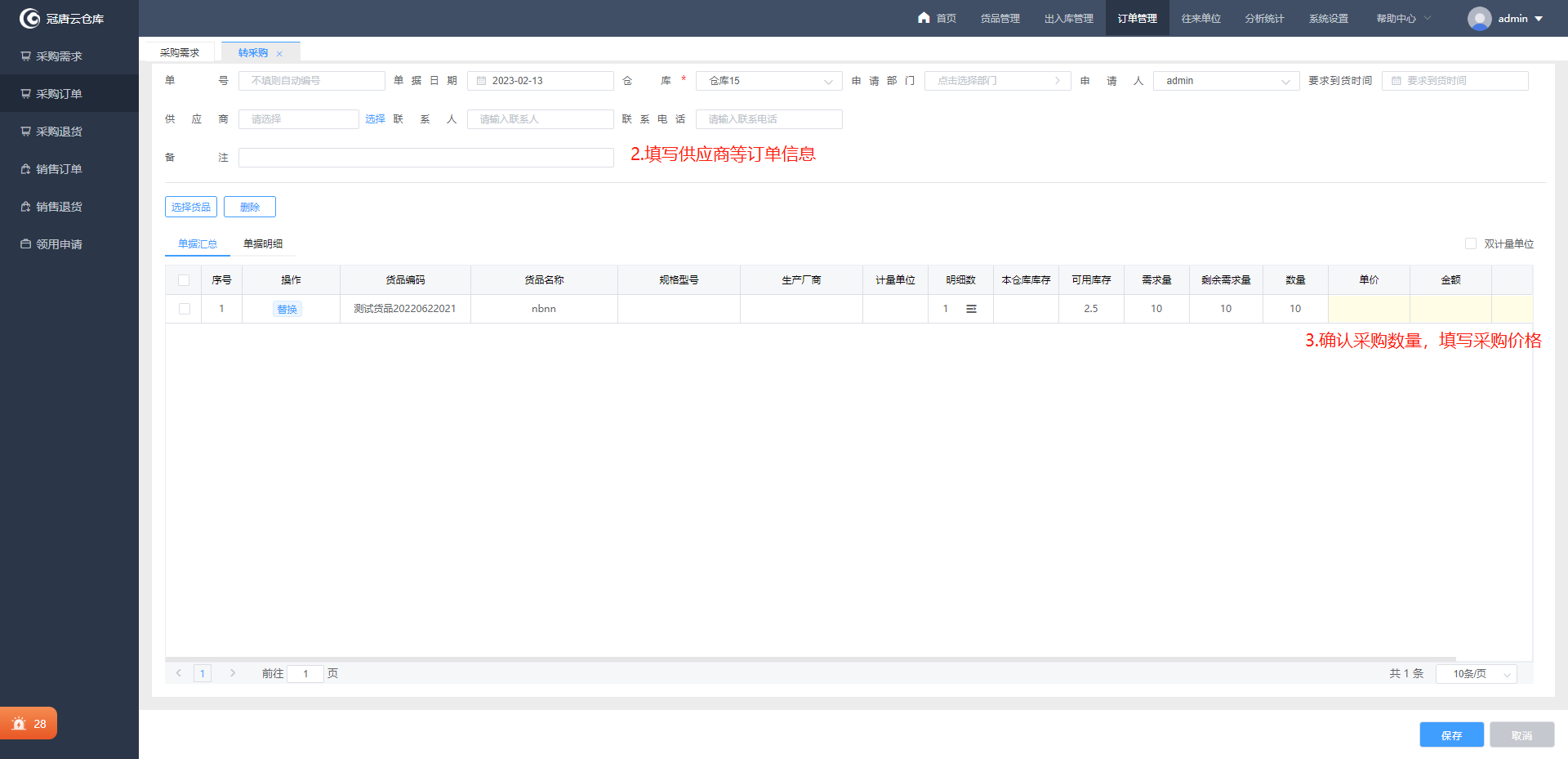Open the 往来单位 menu
The width and height of the screenshot is (1568, 759).
1201,18
